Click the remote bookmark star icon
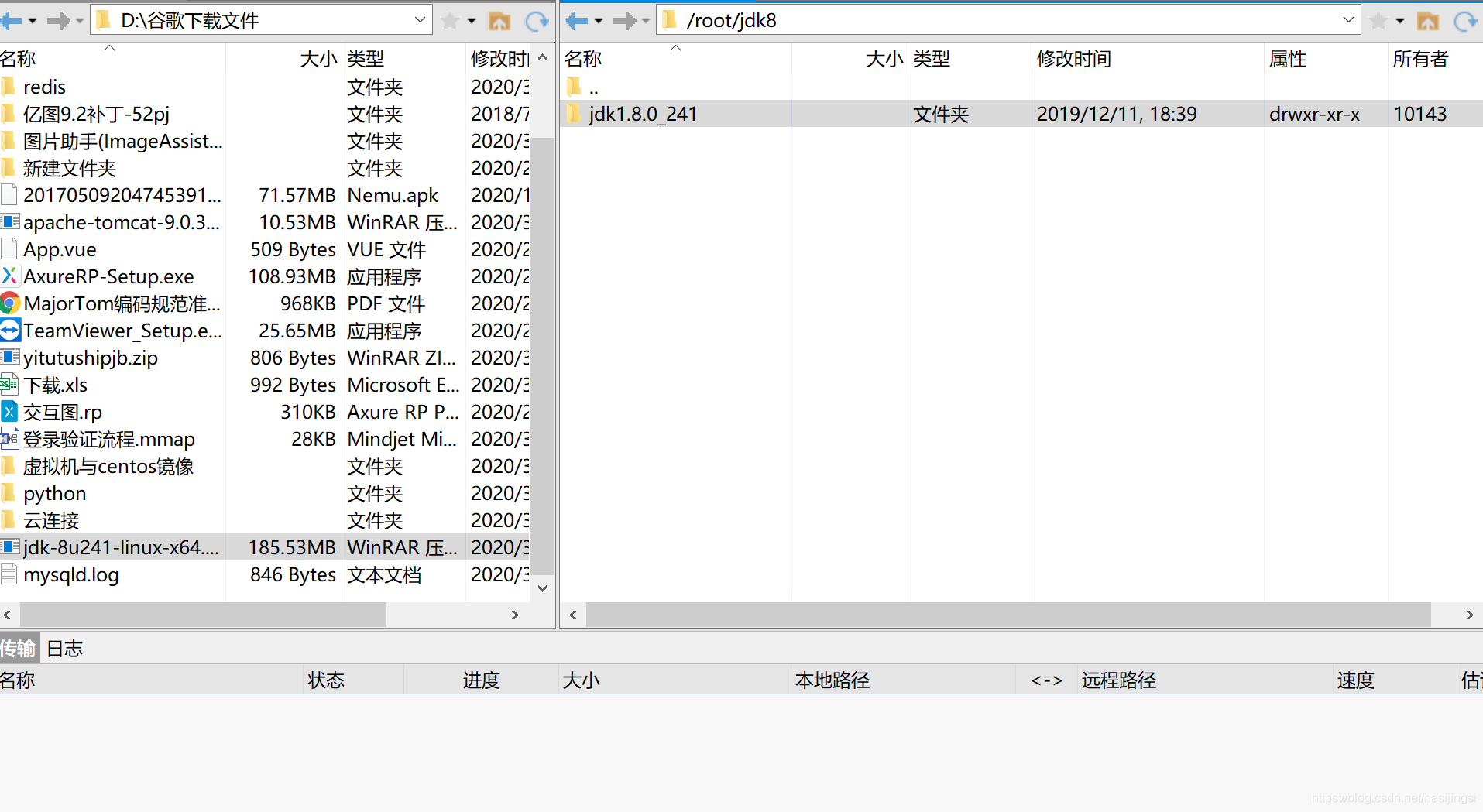 (1378, 21)
